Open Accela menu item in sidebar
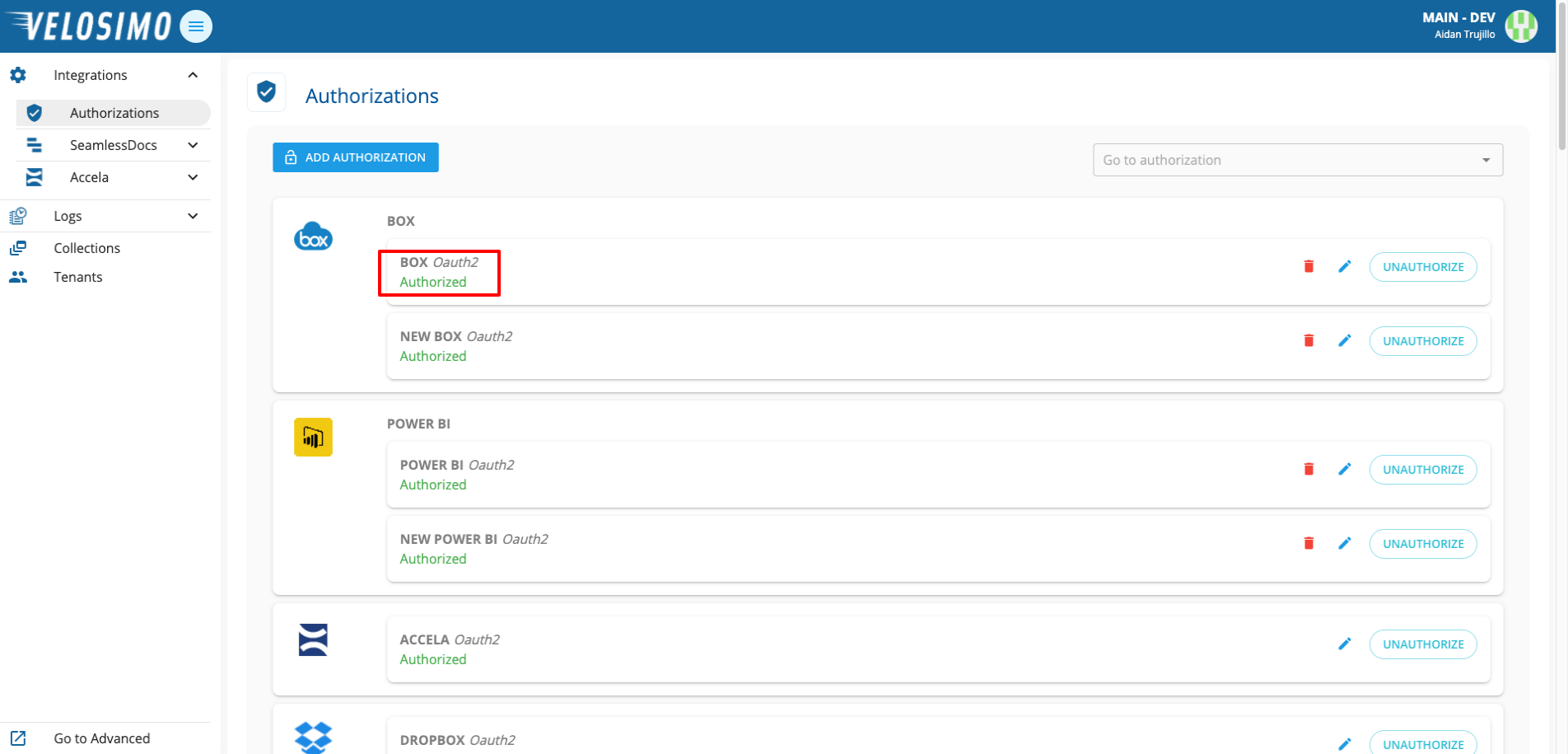 pos(114,177)
